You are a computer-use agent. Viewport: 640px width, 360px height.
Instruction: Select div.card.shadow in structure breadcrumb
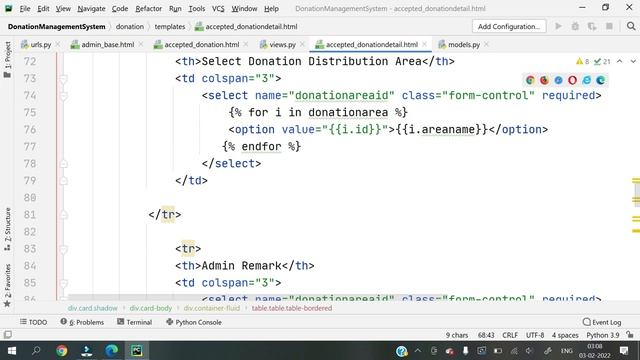pyautogui.click(x=92, y=308)
